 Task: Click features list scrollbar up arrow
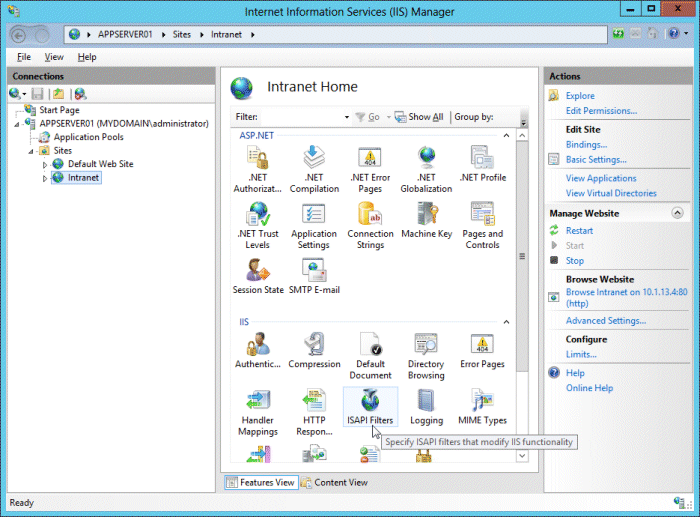(x=522, y=135)
